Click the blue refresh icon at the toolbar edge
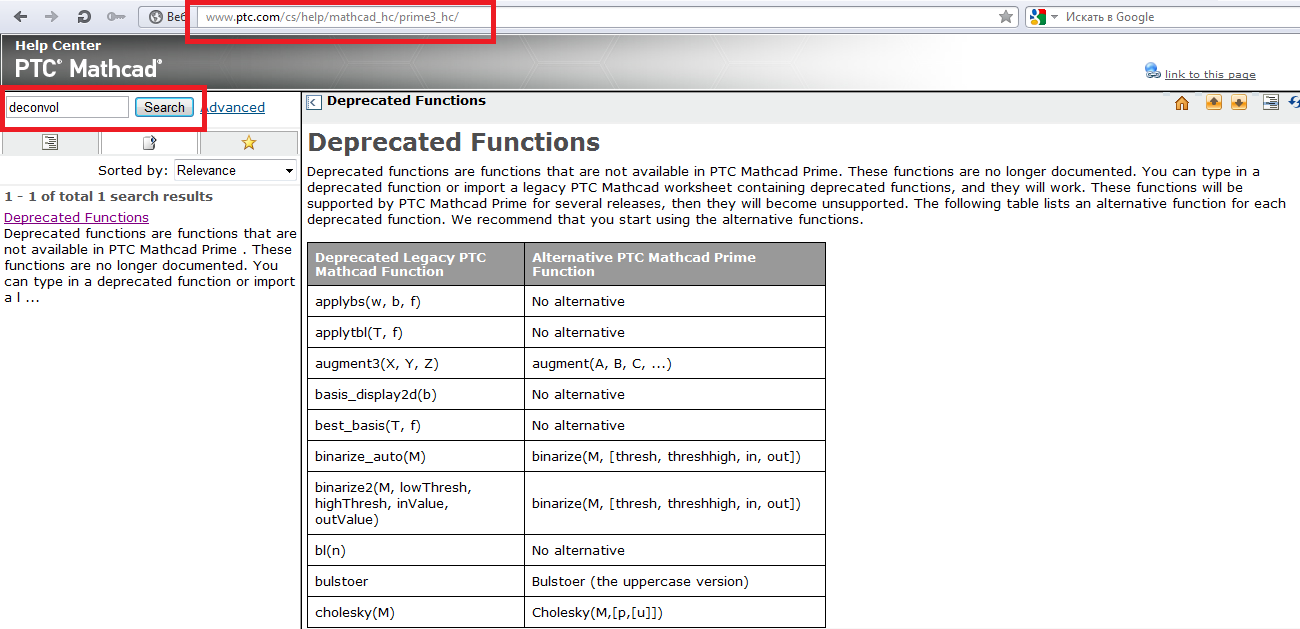The width and height of the screenshot is (1300, 629). (1294, 102)
